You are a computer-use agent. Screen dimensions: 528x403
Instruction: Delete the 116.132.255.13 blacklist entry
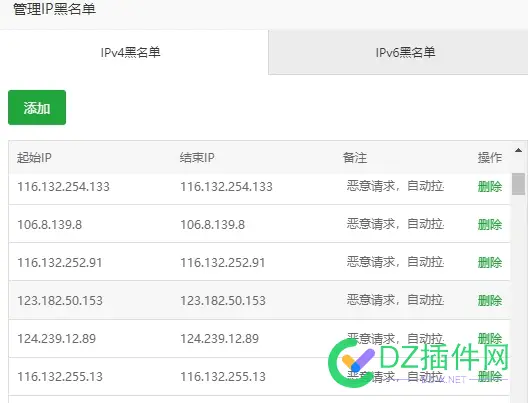click(x=490, y=376)
